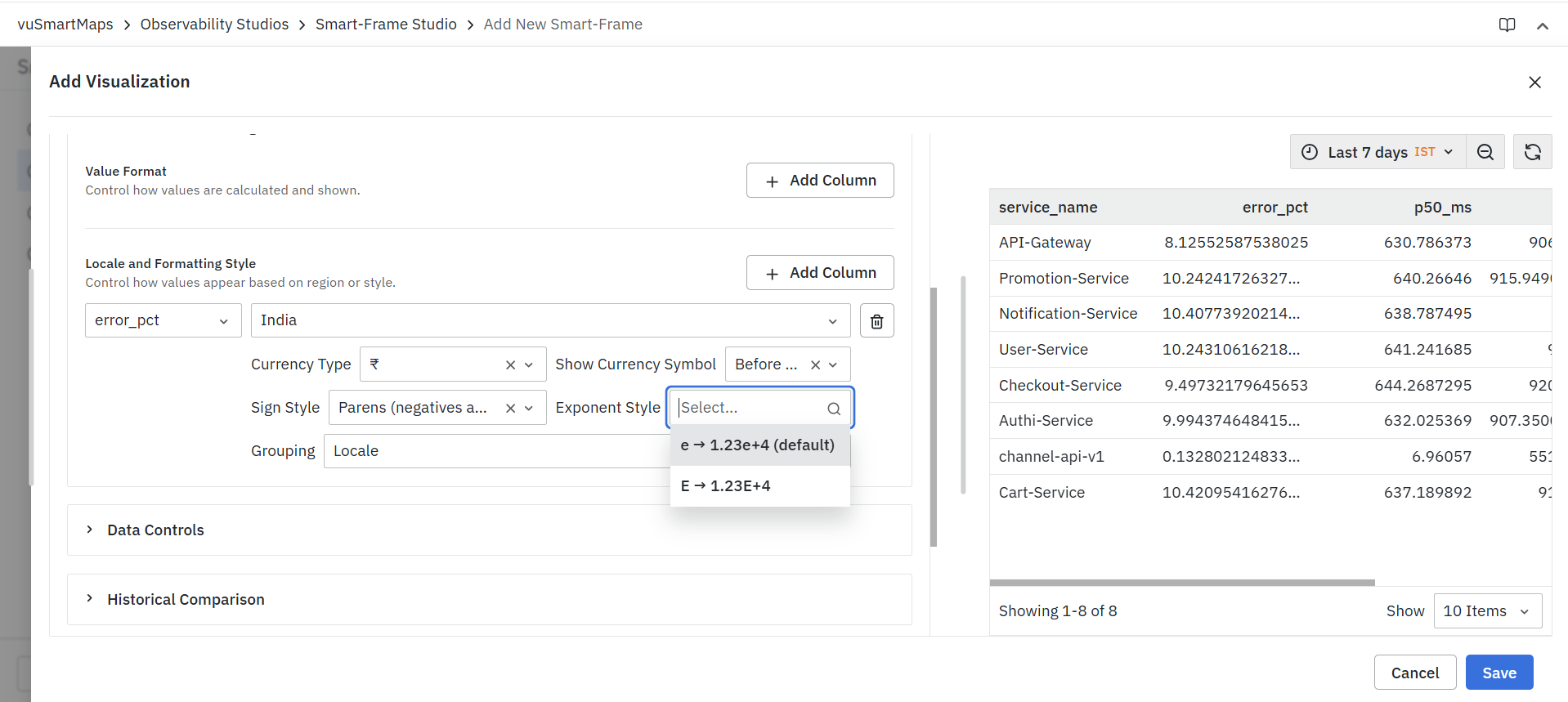Open the error_pct column dropdown
Screen dimensions: 1568x702
(x=164, y=320)
